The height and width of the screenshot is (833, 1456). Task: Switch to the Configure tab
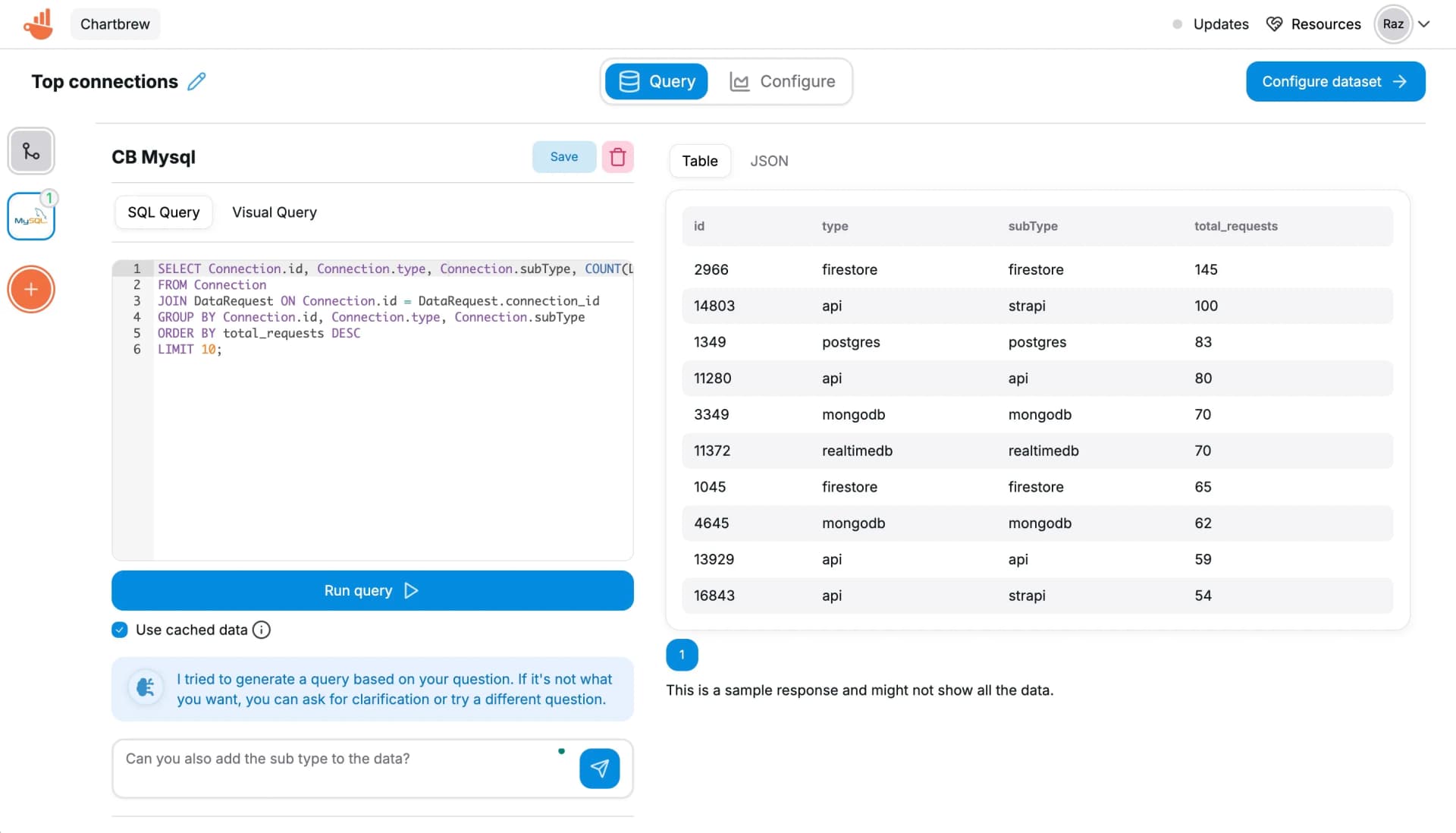click(x=782, y=81)
